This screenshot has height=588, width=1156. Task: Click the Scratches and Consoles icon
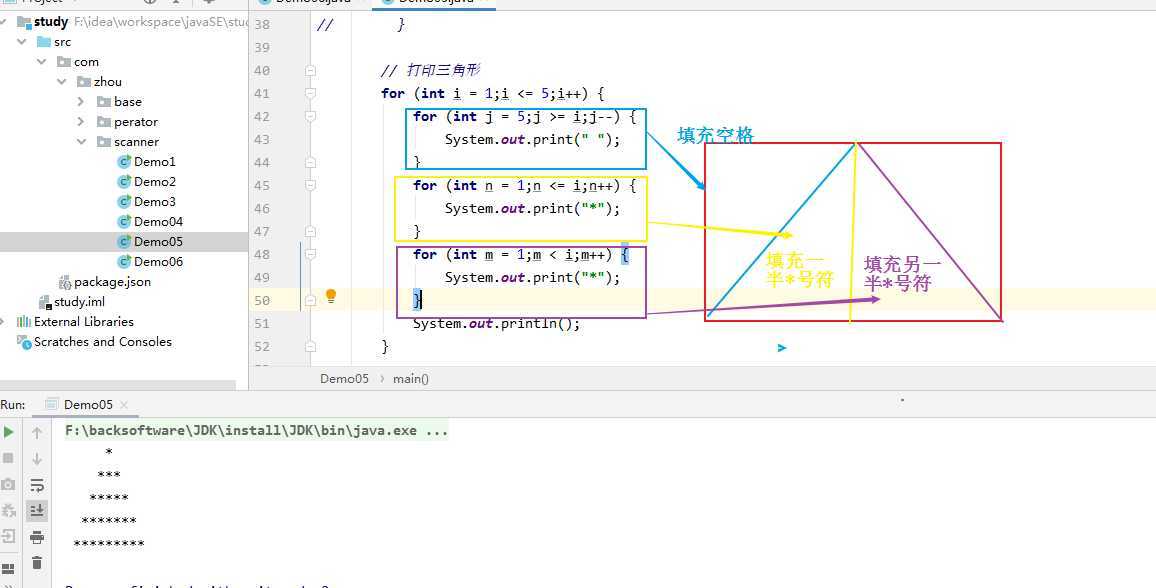tap(24, 342)
